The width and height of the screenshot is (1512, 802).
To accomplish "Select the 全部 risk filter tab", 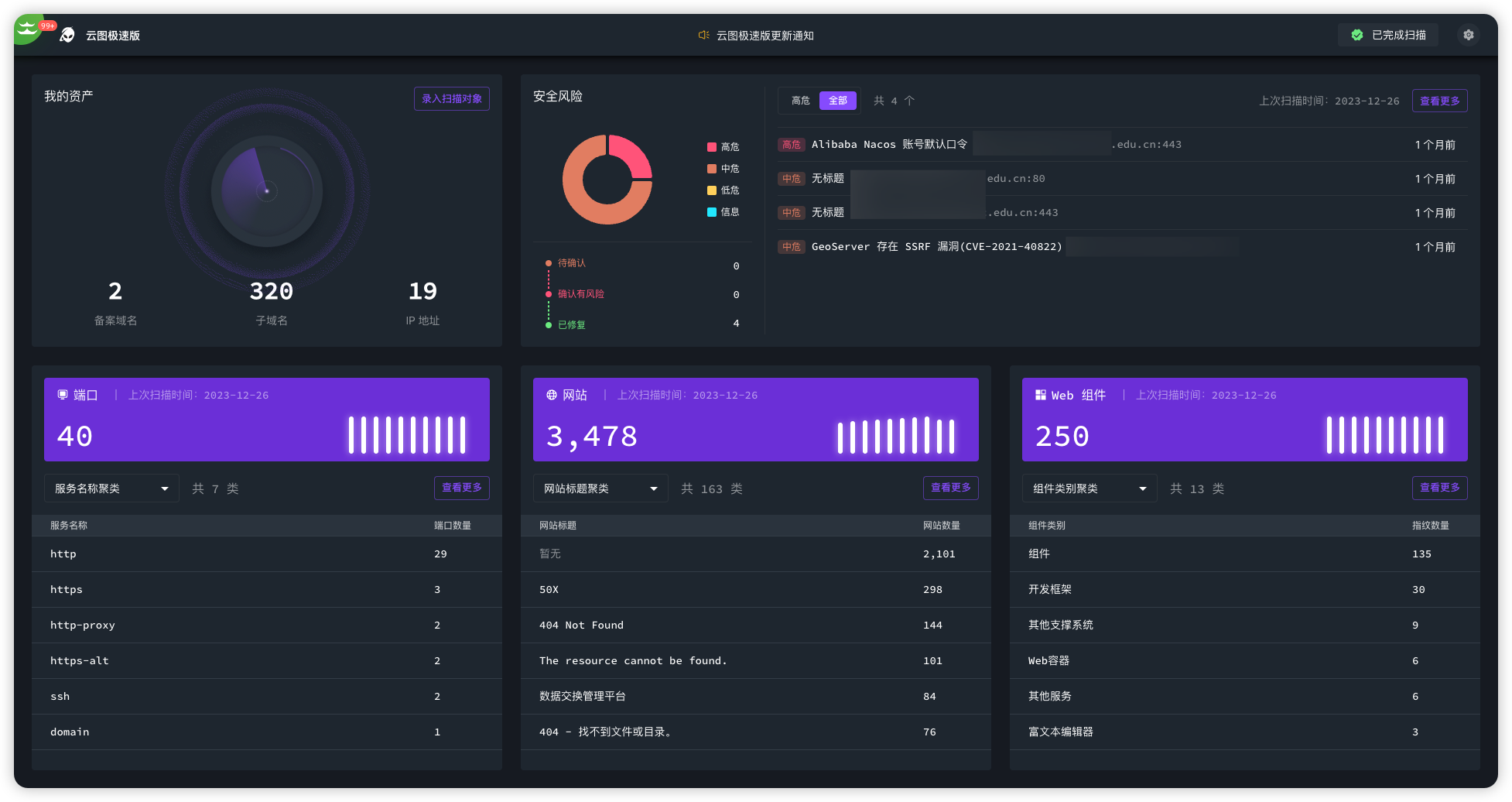I will pos(838,101).
